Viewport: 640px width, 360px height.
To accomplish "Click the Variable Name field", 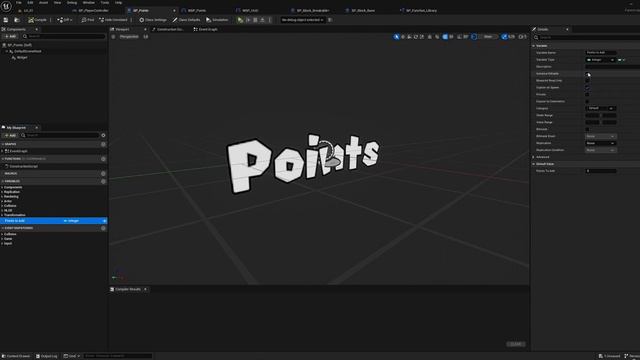I will (x=601, y=53).
